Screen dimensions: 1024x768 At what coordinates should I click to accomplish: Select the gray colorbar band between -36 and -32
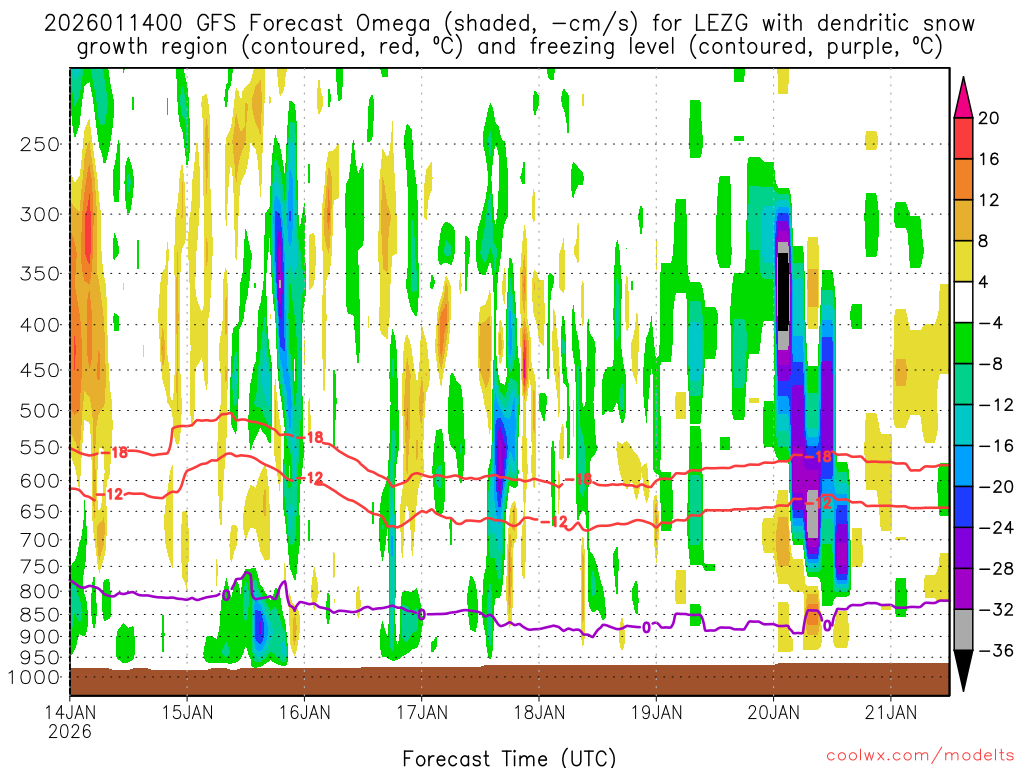pyautogui.click(x=964, y=630)
